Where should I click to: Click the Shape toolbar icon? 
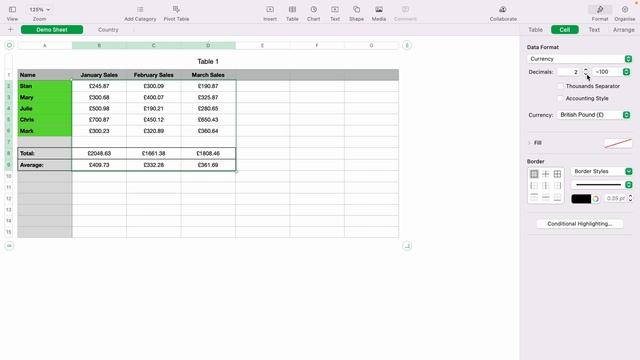pyautogui.click(x=356, y=9)
